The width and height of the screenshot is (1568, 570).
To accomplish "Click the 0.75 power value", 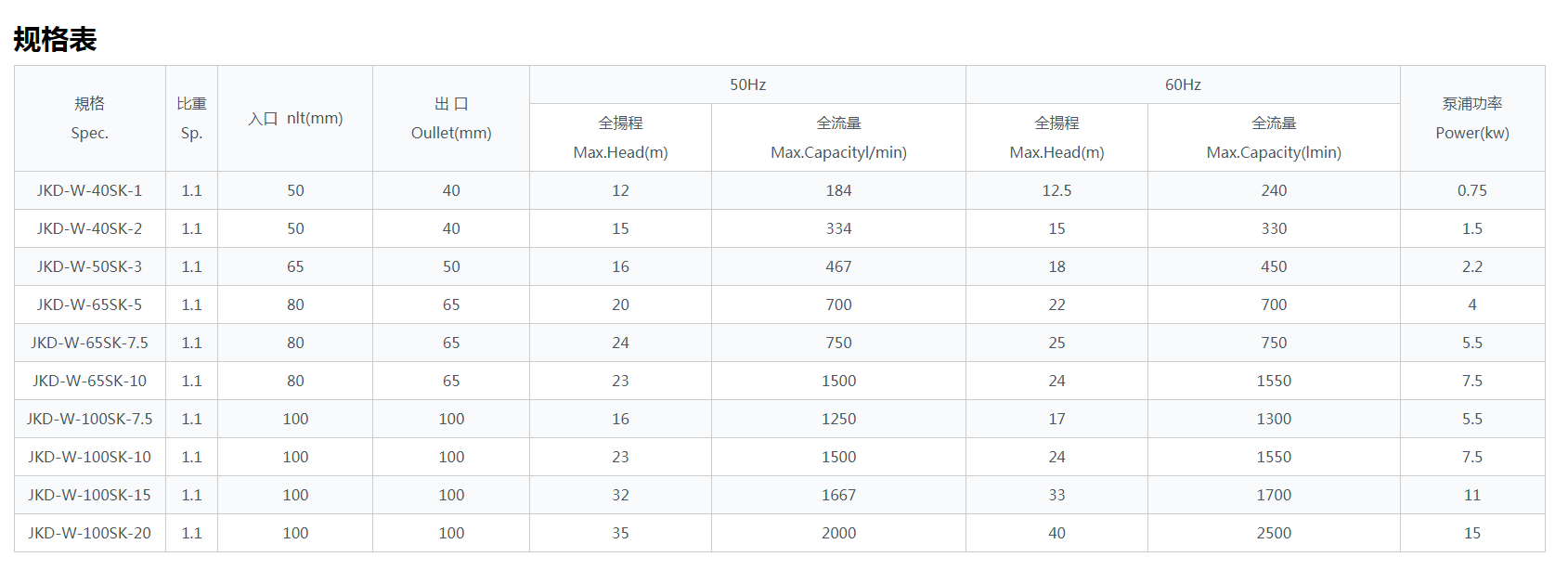I will pos(1472,190).
